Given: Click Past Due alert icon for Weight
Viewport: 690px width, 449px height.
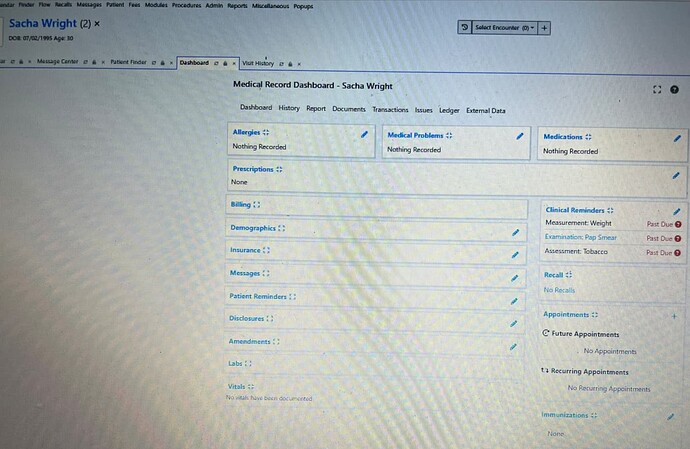Looking at the screenshot, I should coord(678,224).
